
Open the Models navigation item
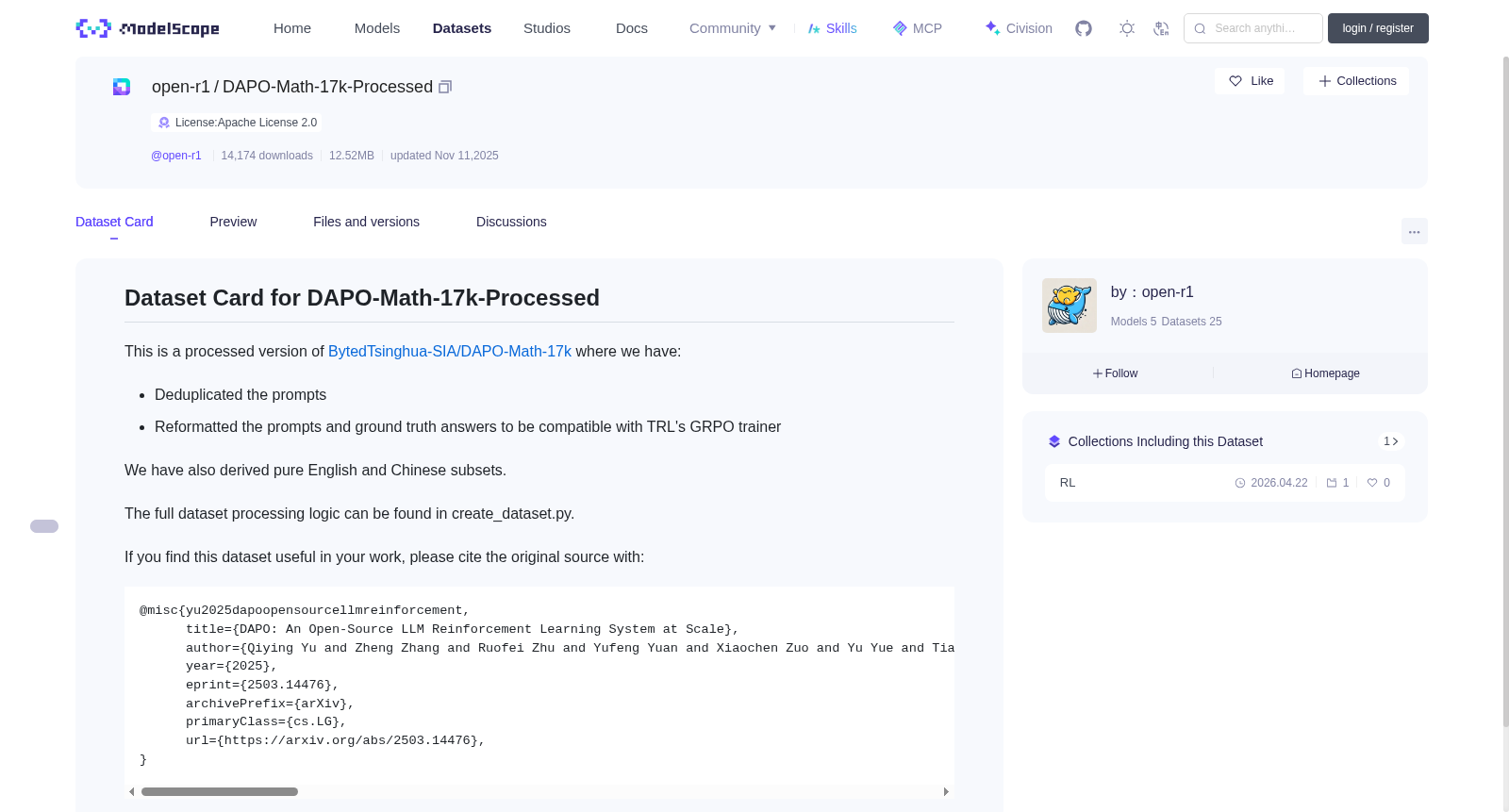point(377,28)
